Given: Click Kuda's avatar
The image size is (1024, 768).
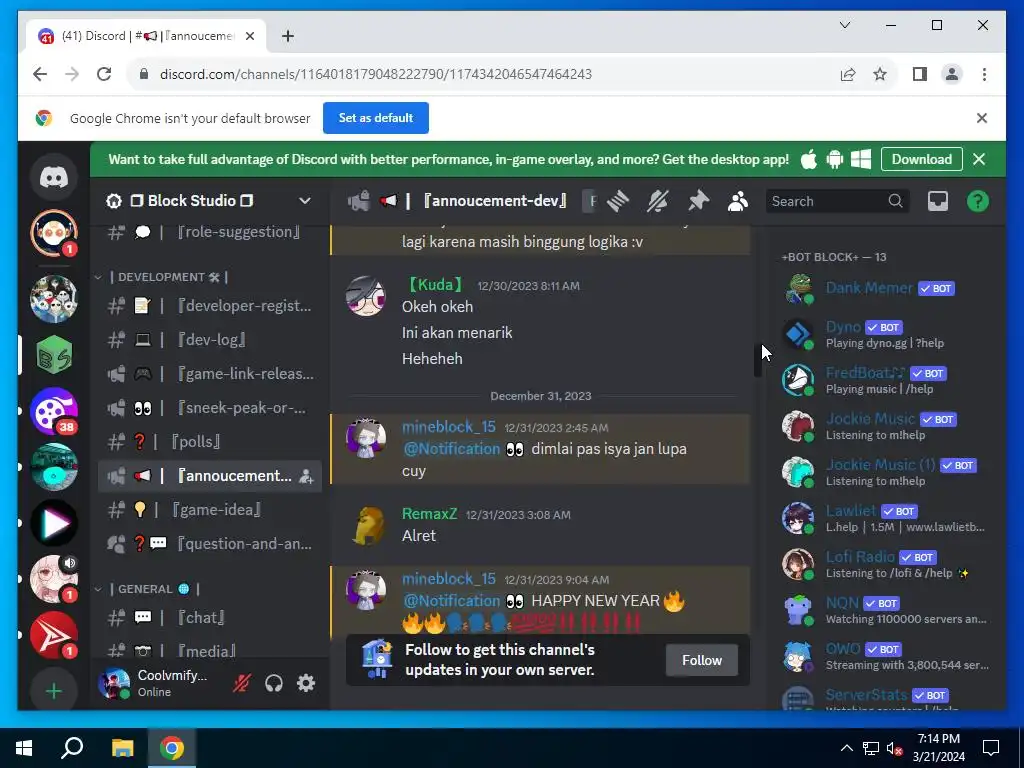Looking at the screenshot, I should (365, 296).
